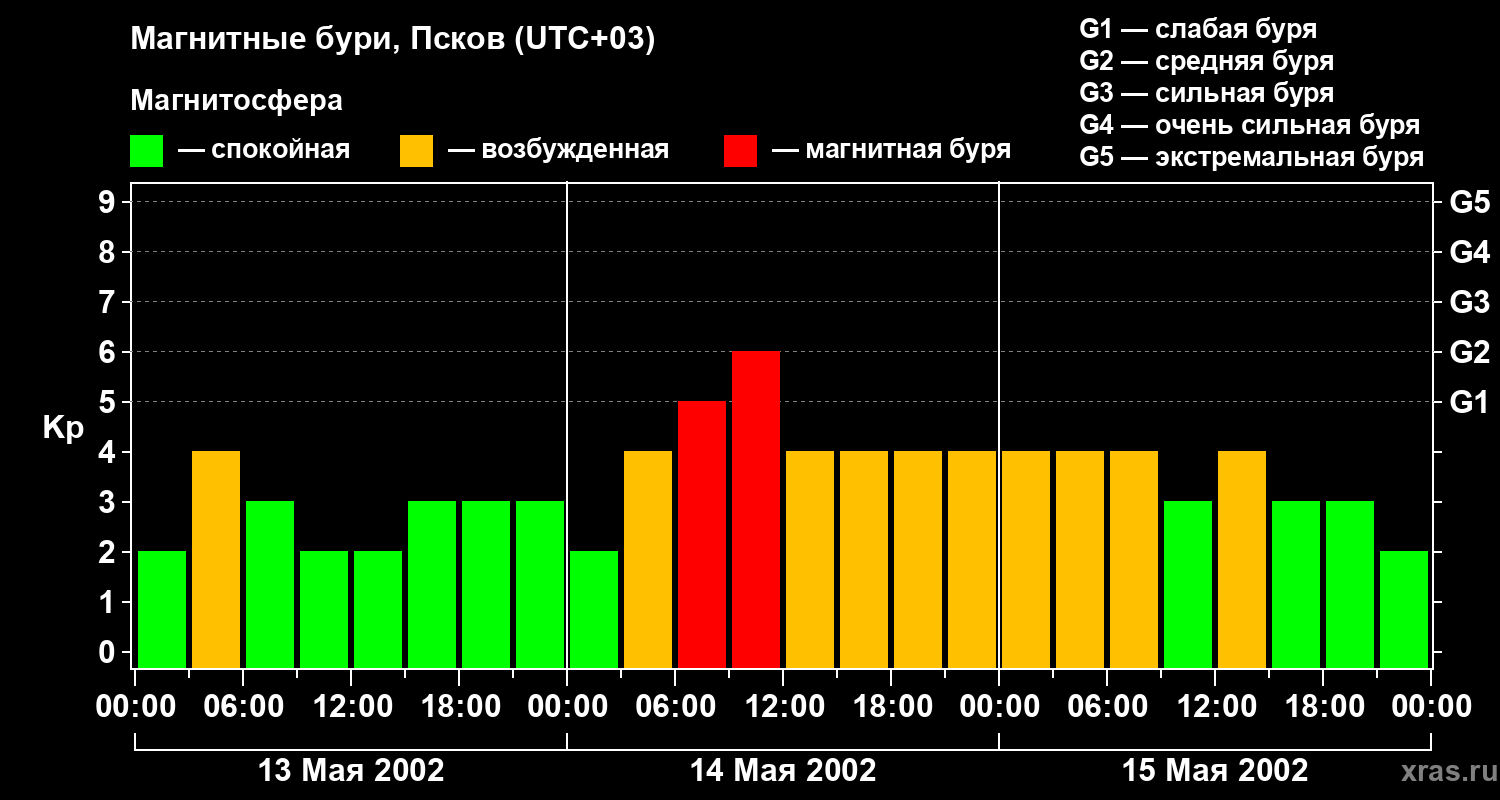Screen dimensions: 1500x800
Task: Pick the orange 03:00–06:00 bar on 13 Мая
Action: click(216, 559)
